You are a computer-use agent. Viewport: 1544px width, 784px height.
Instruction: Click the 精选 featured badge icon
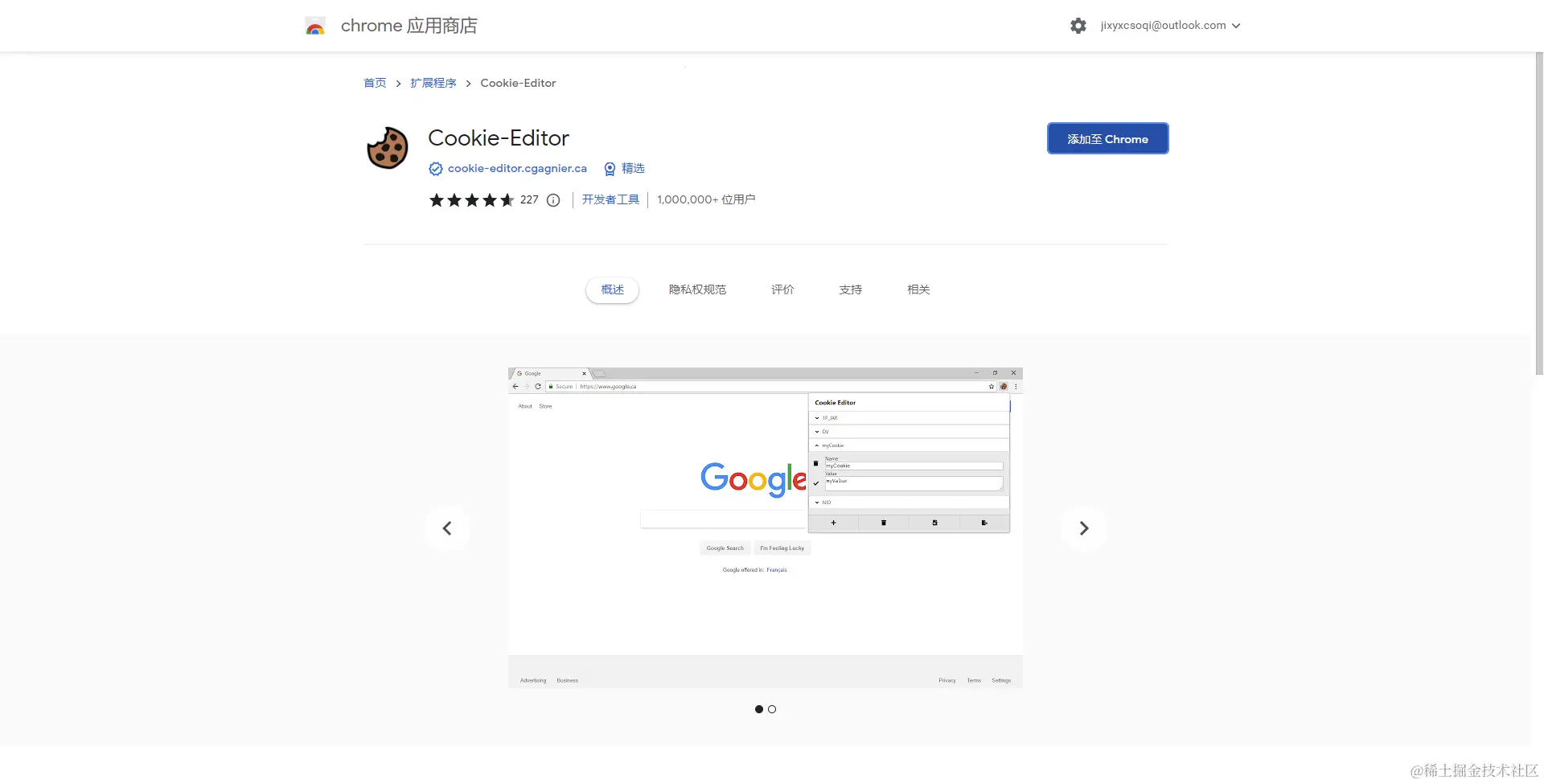pos(610,169)
